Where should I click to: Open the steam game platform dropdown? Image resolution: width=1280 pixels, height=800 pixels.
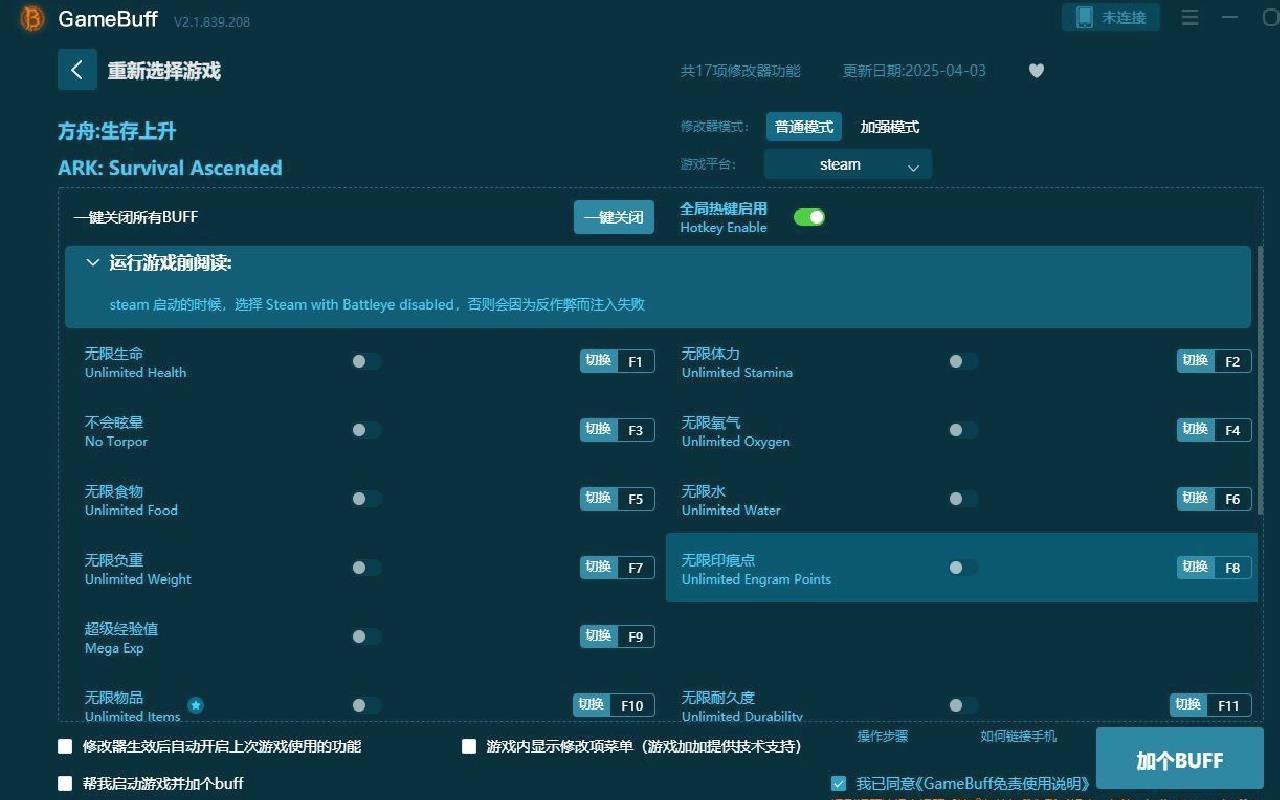(848, 165)
